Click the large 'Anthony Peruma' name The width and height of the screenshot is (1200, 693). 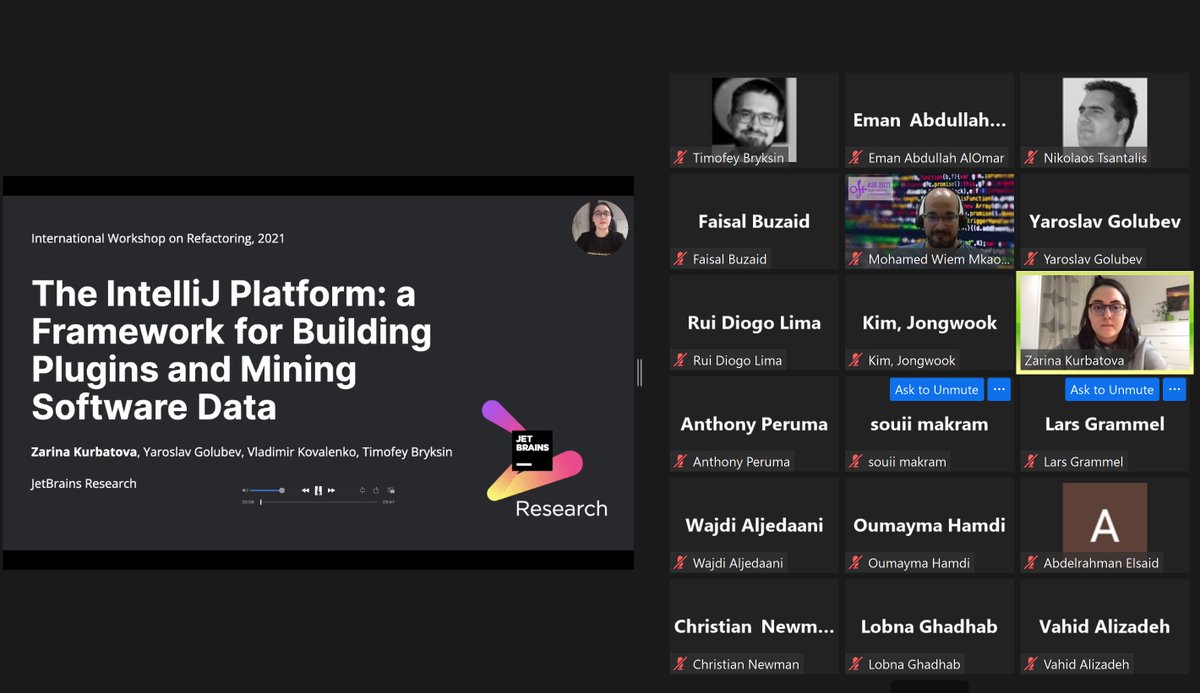click(x=754, y=424)
